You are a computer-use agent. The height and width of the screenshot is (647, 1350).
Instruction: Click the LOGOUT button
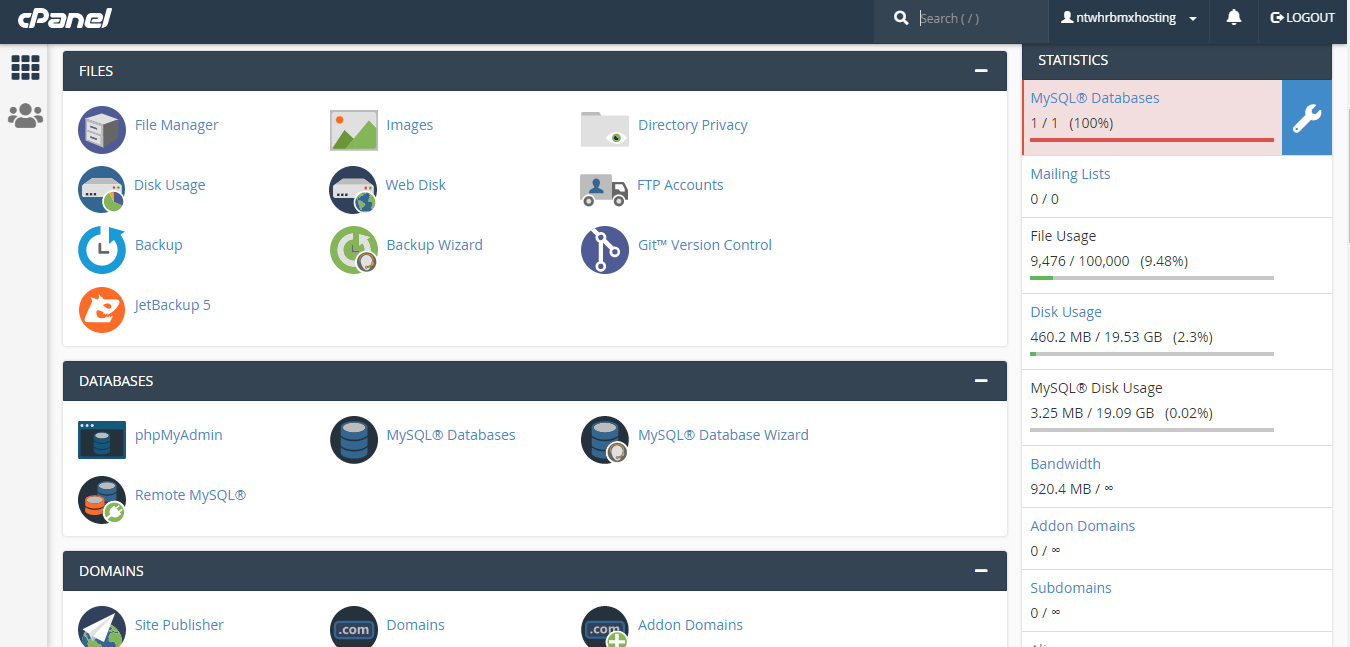pyautogui.click(x=1303, y=17)
